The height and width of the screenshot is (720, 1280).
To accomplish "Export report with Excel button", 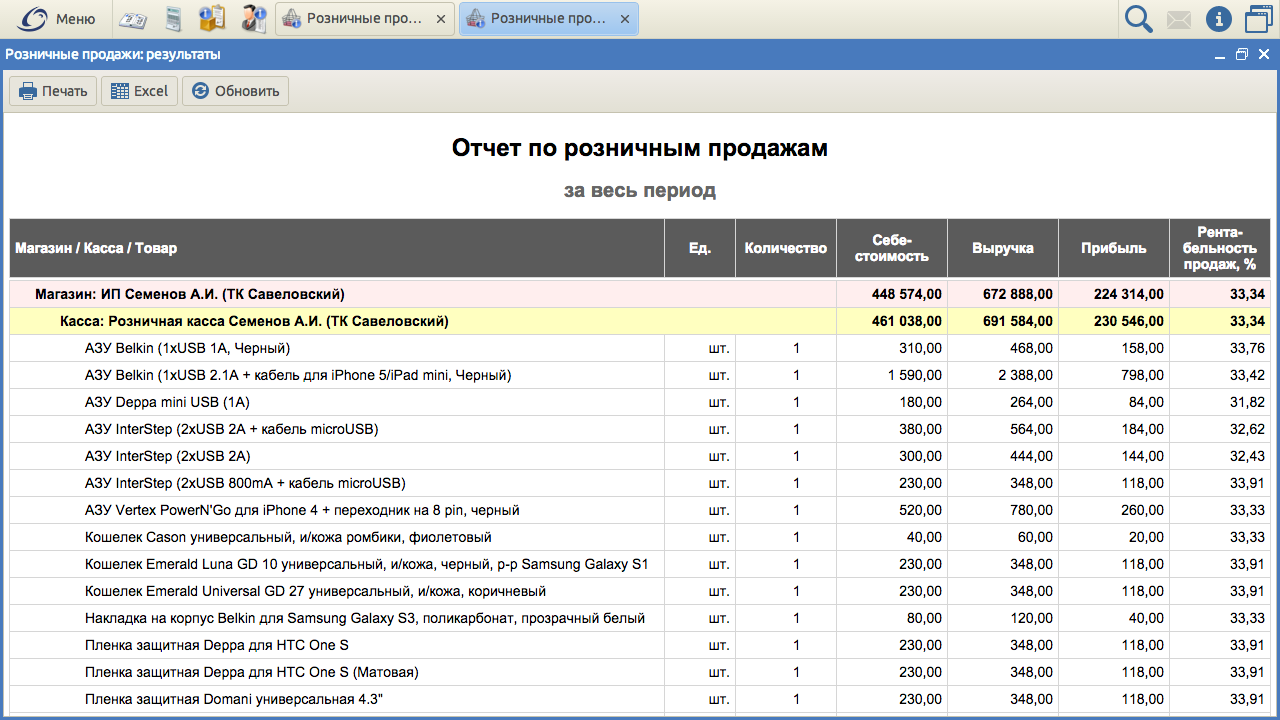I will [139, 91].
